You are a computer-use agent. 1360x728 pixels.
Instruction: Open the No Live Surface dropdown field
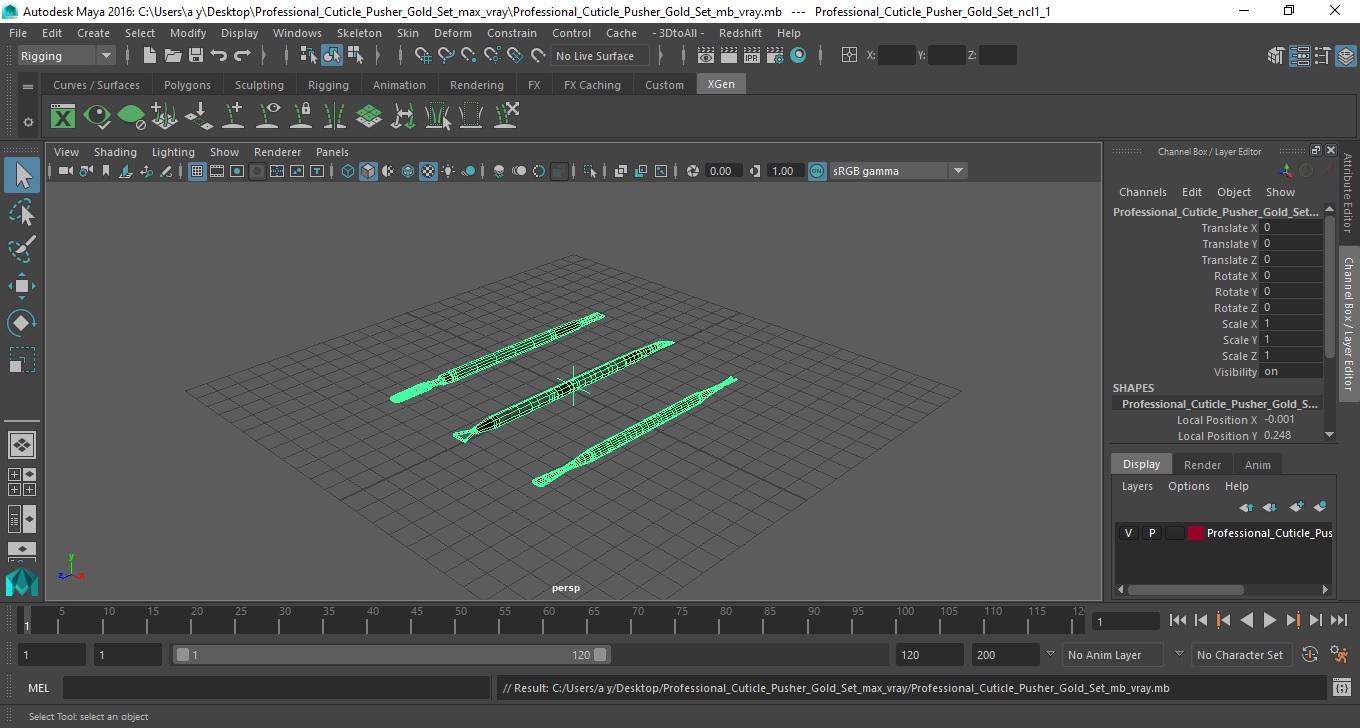tap(600, 56)
